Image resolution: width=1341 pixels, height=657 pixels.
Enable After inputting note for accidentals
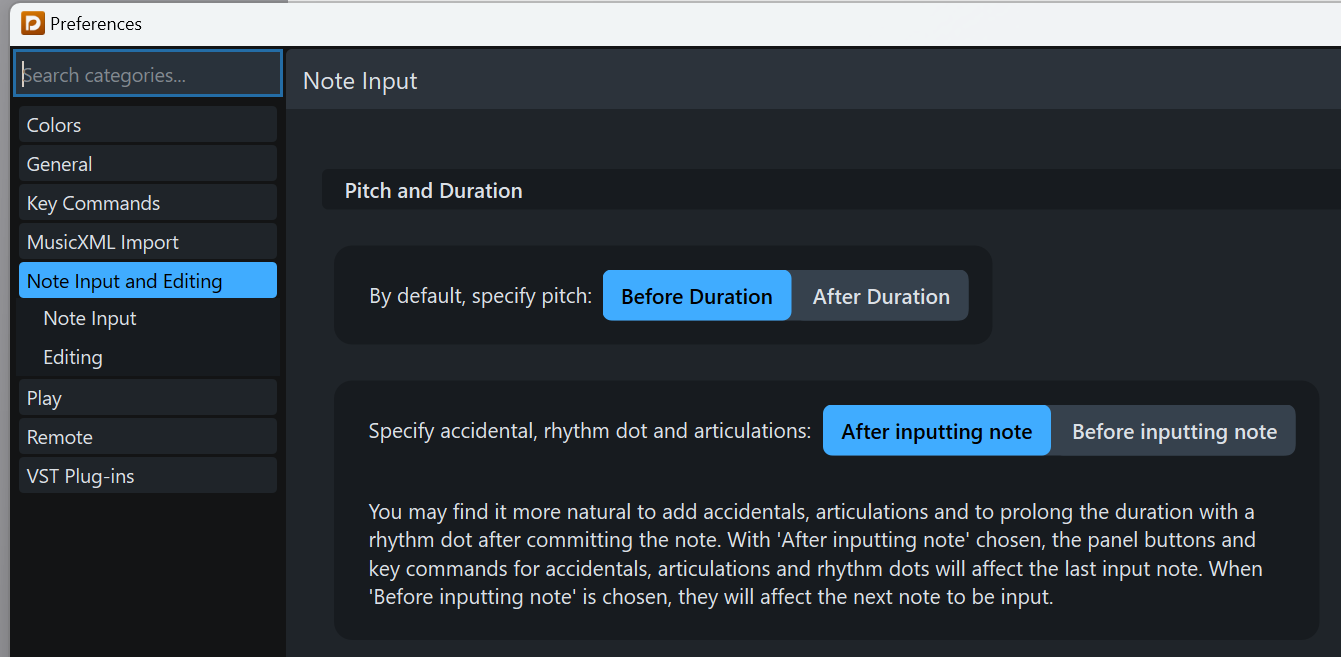point(936,431)
